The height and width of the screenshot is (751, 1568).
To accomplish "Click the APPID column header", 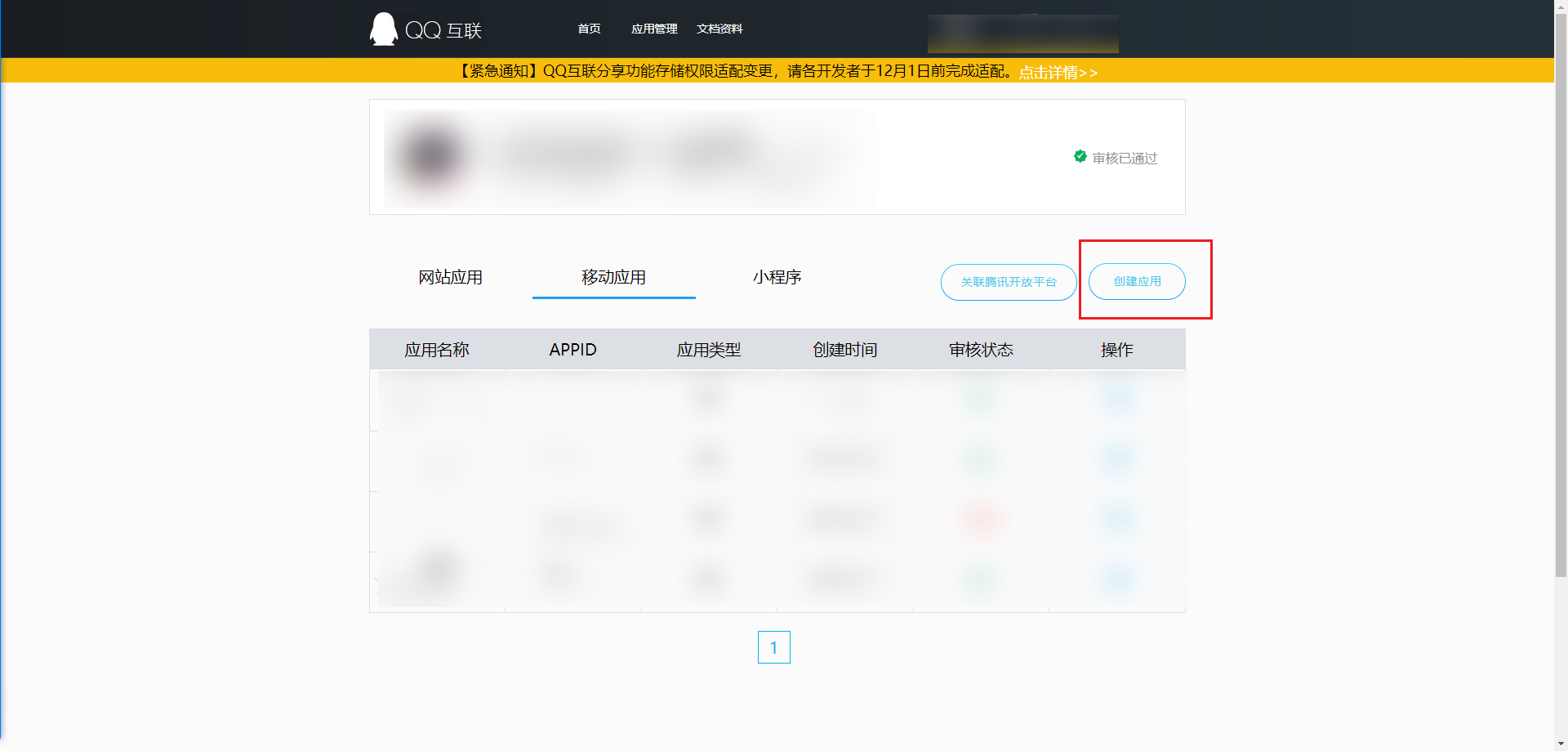I will 572,350.
